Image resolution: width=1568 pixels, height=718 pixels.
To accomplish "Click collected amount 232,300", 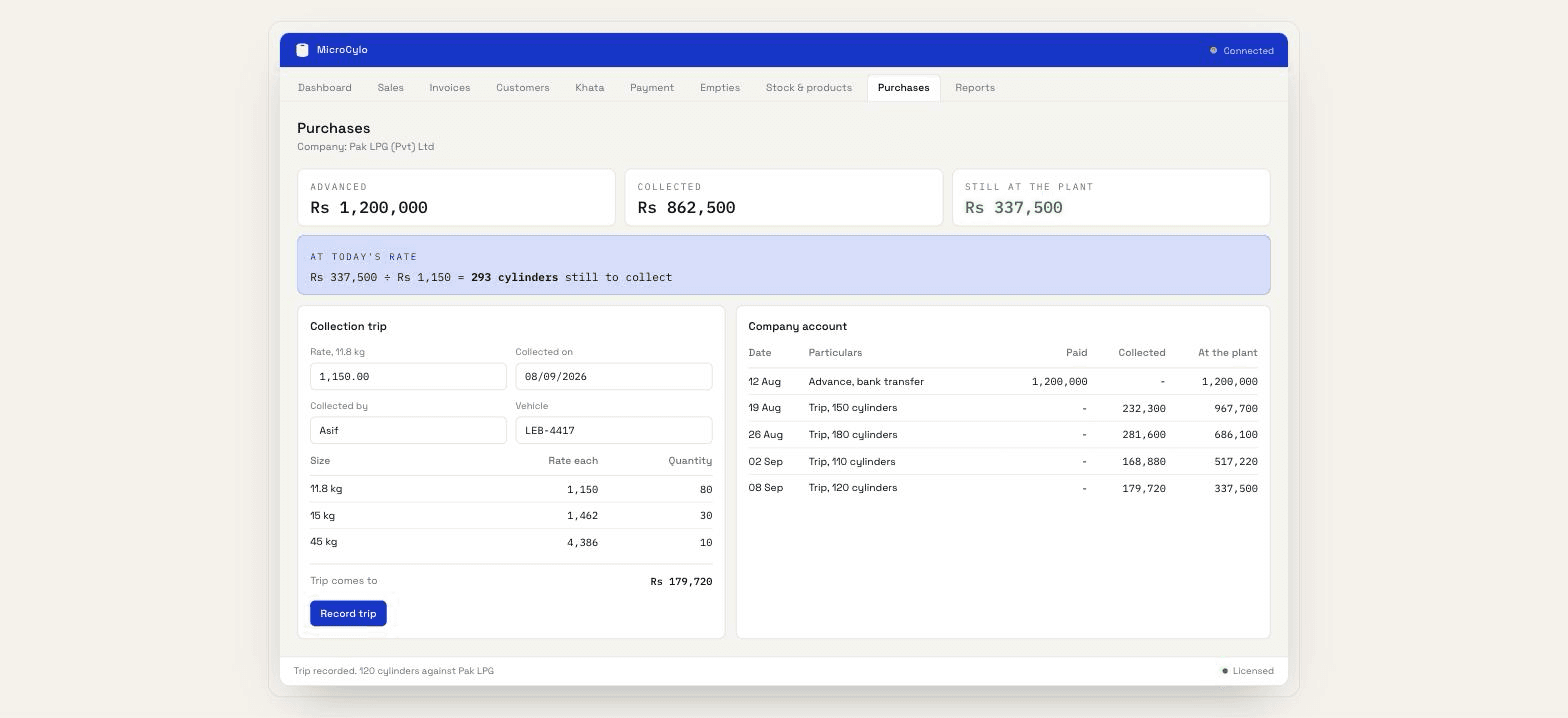I will (1144, 409).
